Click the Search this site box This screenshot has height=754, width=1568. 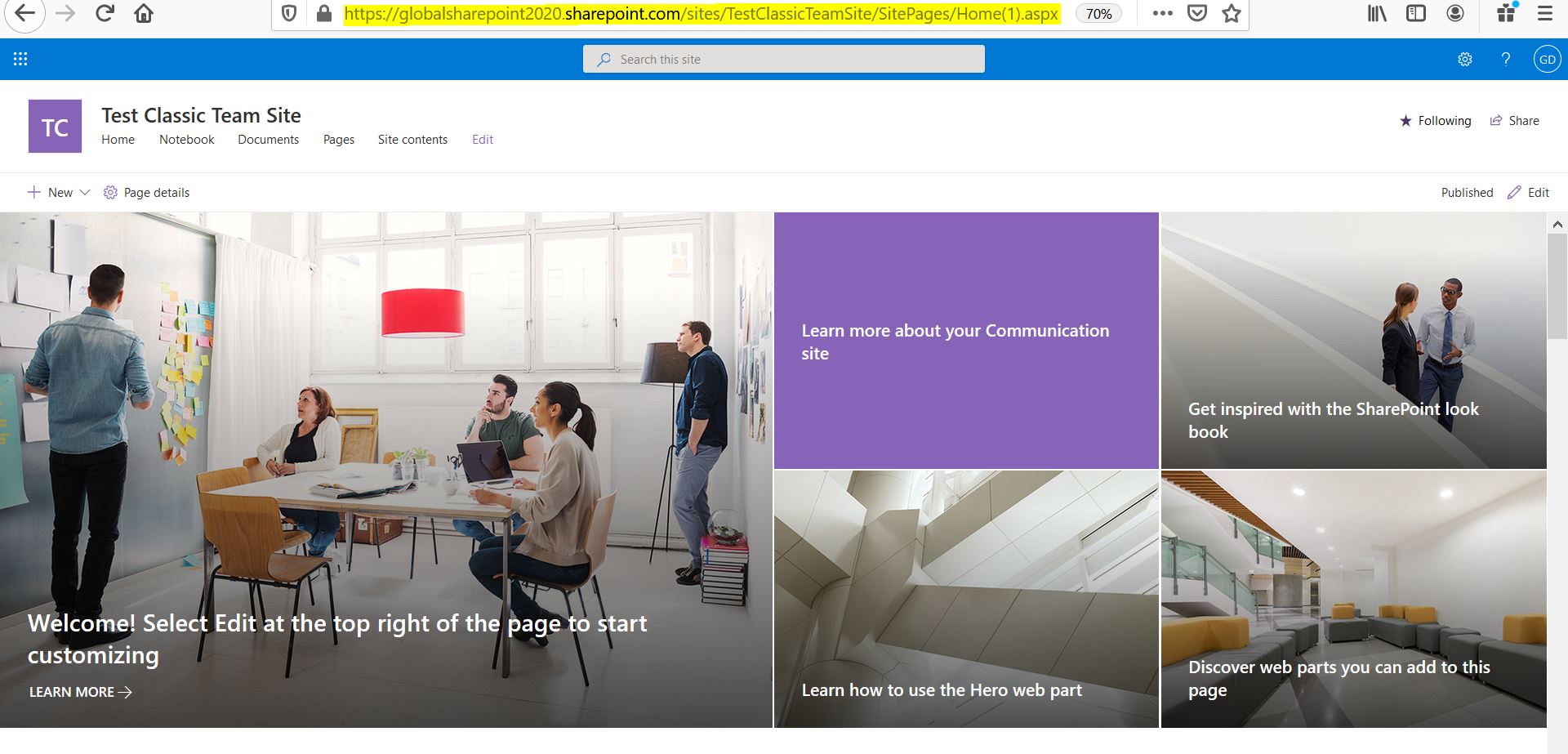(x=783, y=59)
